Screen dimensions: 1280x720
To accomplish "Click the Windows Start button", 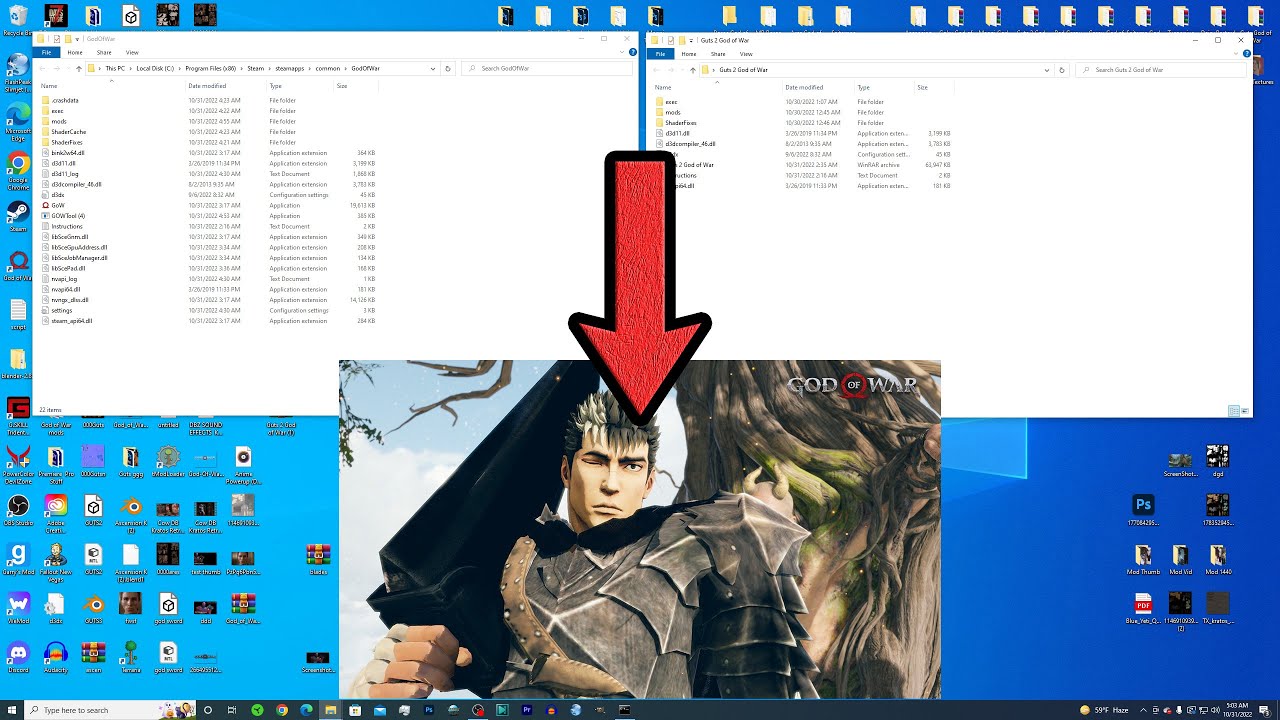I will tap(10, 710).
